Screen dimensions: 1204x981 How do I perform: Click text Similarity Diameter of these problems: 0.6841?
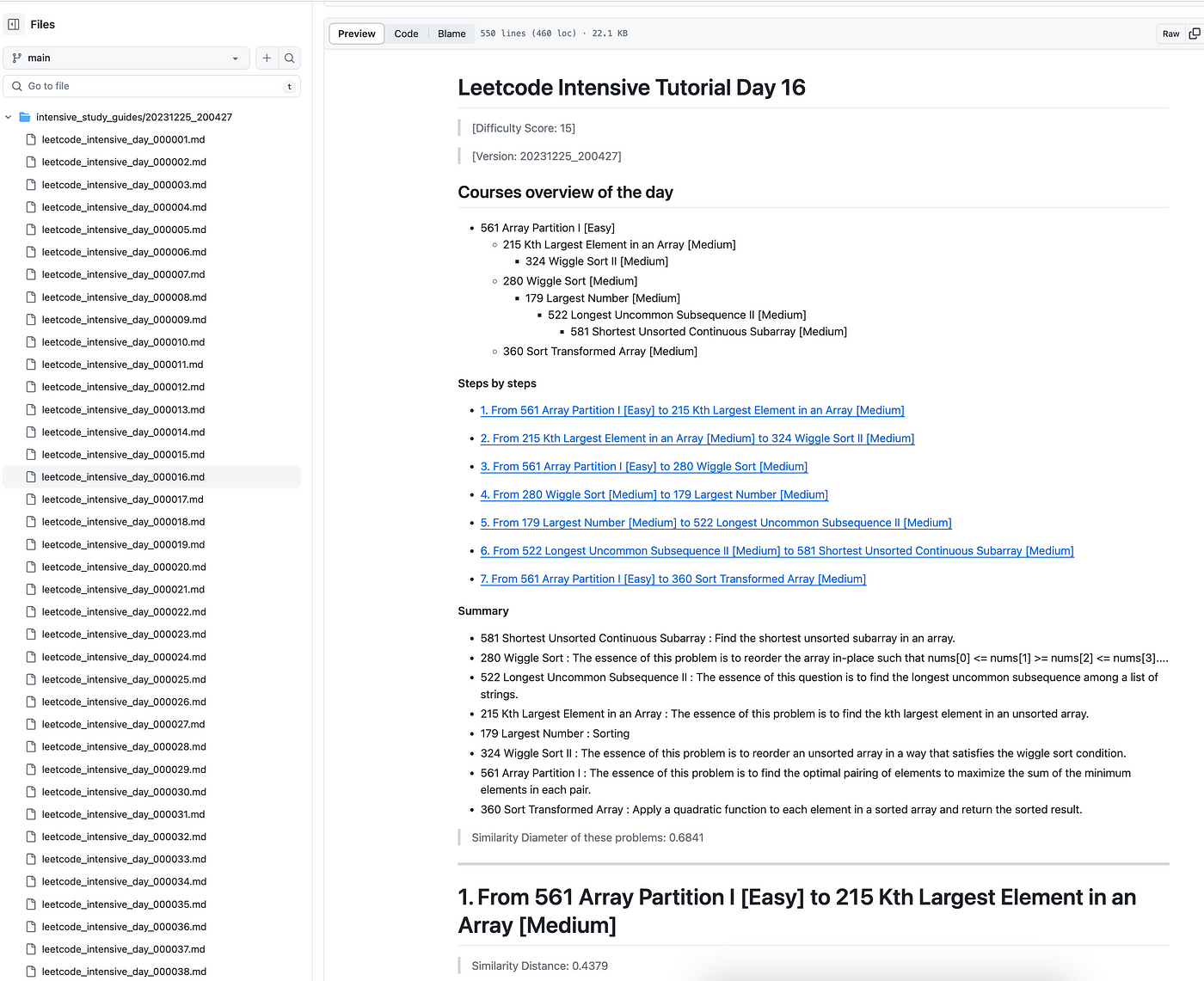[587, 837]
